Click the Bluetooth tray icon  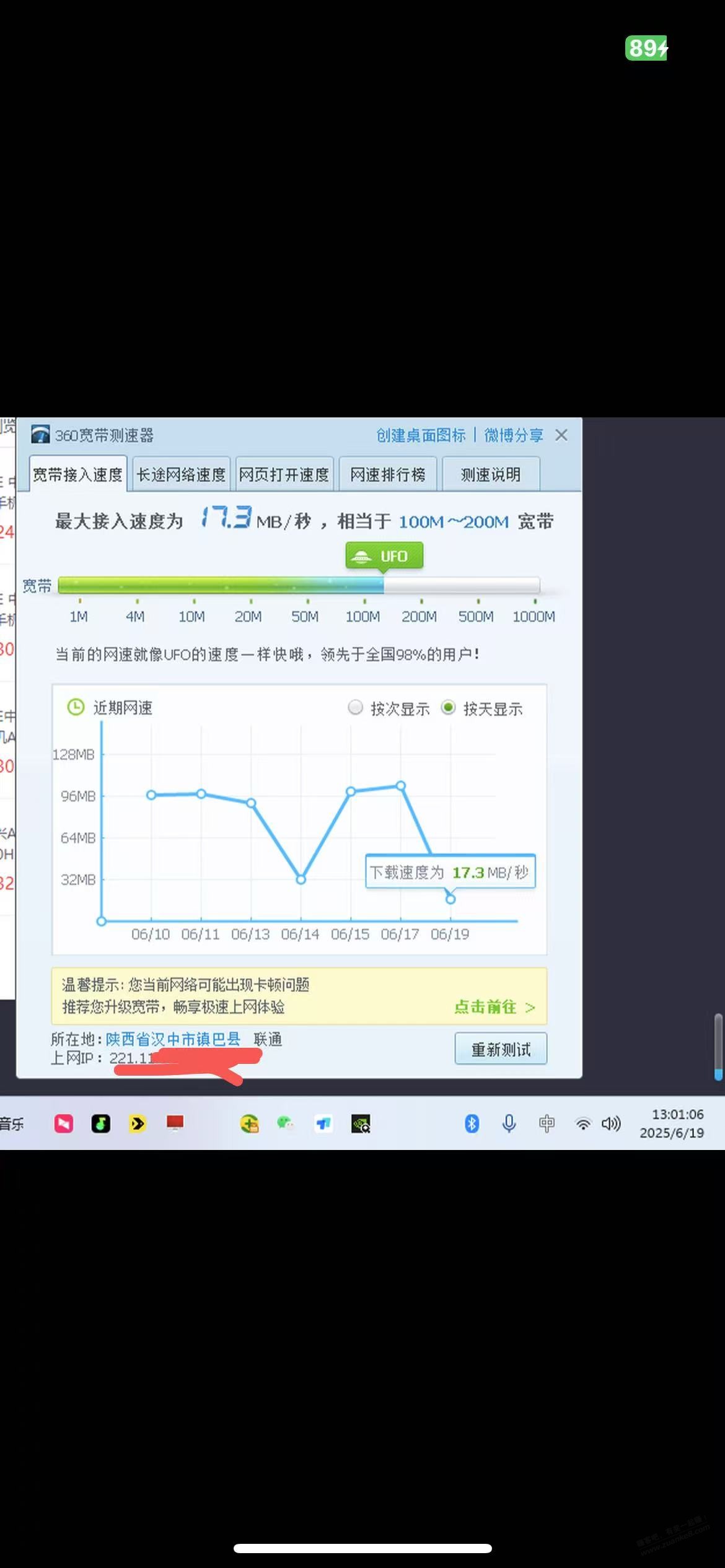click(x=472, y=1123)
